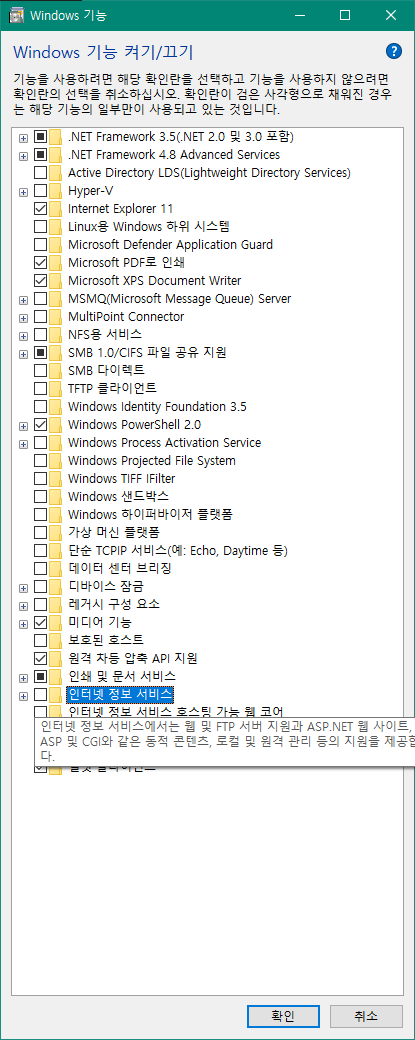This screenshot has height=1040, width=415.
Task: Click the folder icon beside 미디어 기능
Action: pyautogui.click(x=56, y=622)
